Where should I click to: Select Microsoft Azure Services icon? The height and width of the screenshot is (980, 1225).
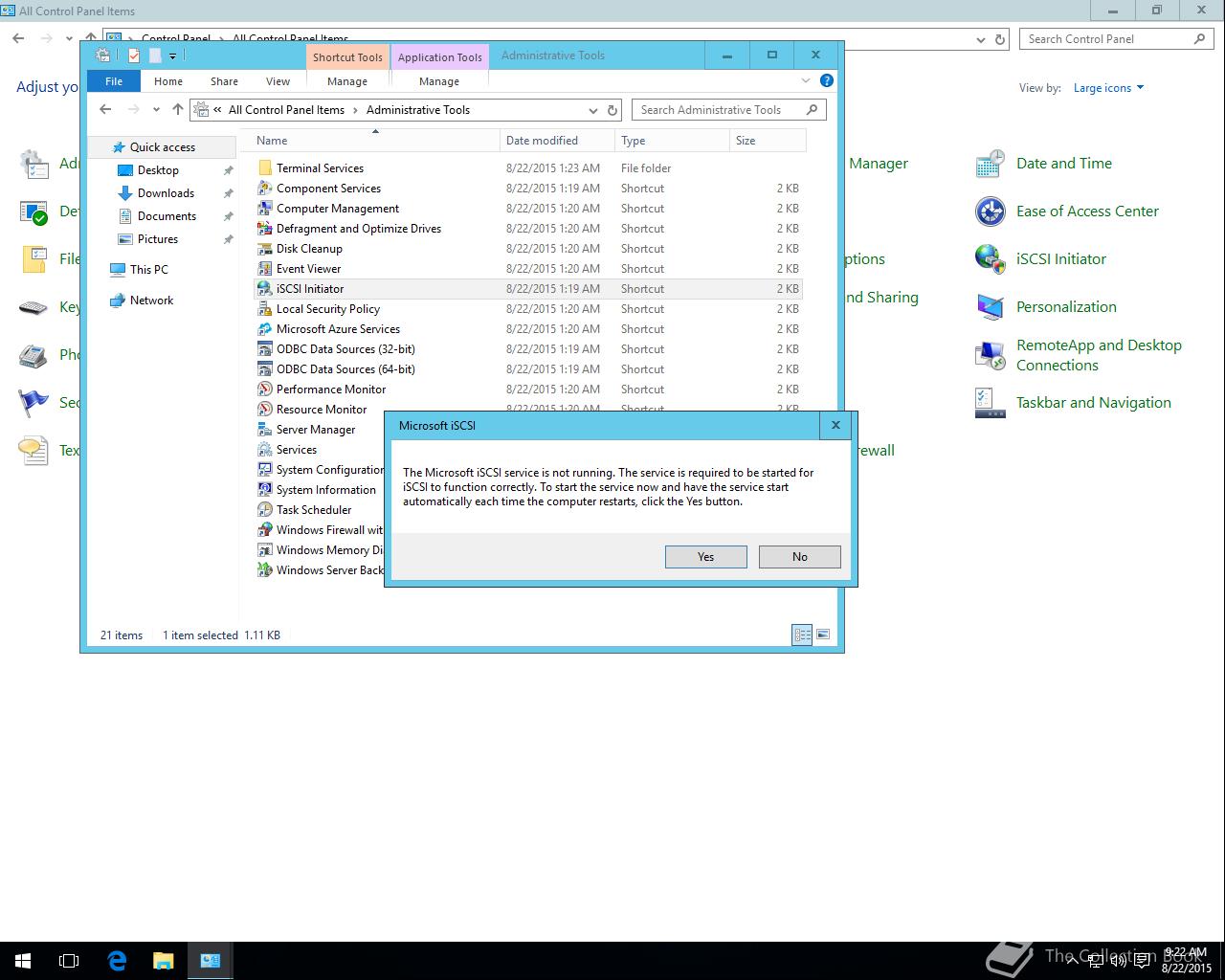tap(265, 329)
